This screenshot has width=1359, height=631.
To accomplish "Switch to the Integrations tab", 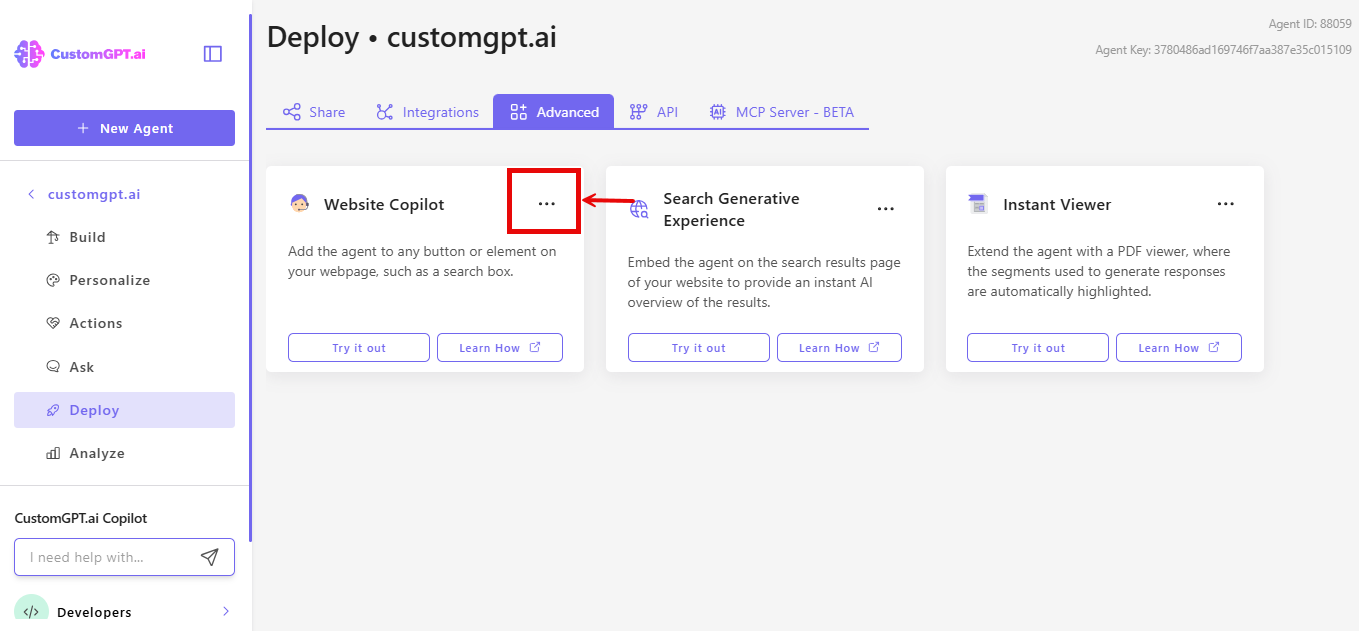I will click(428, 112).
